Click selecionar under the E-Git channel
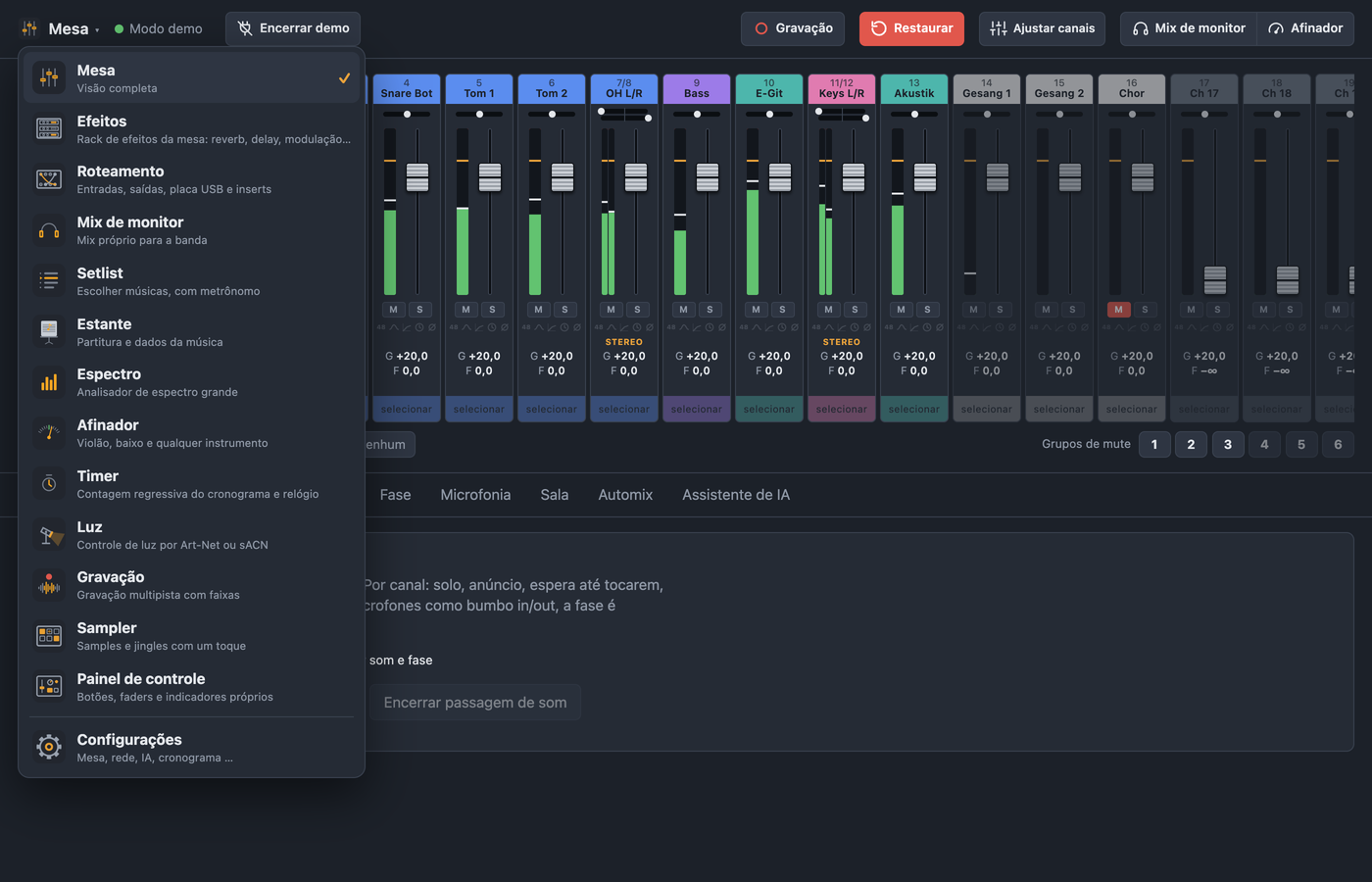 pos(769,410)
